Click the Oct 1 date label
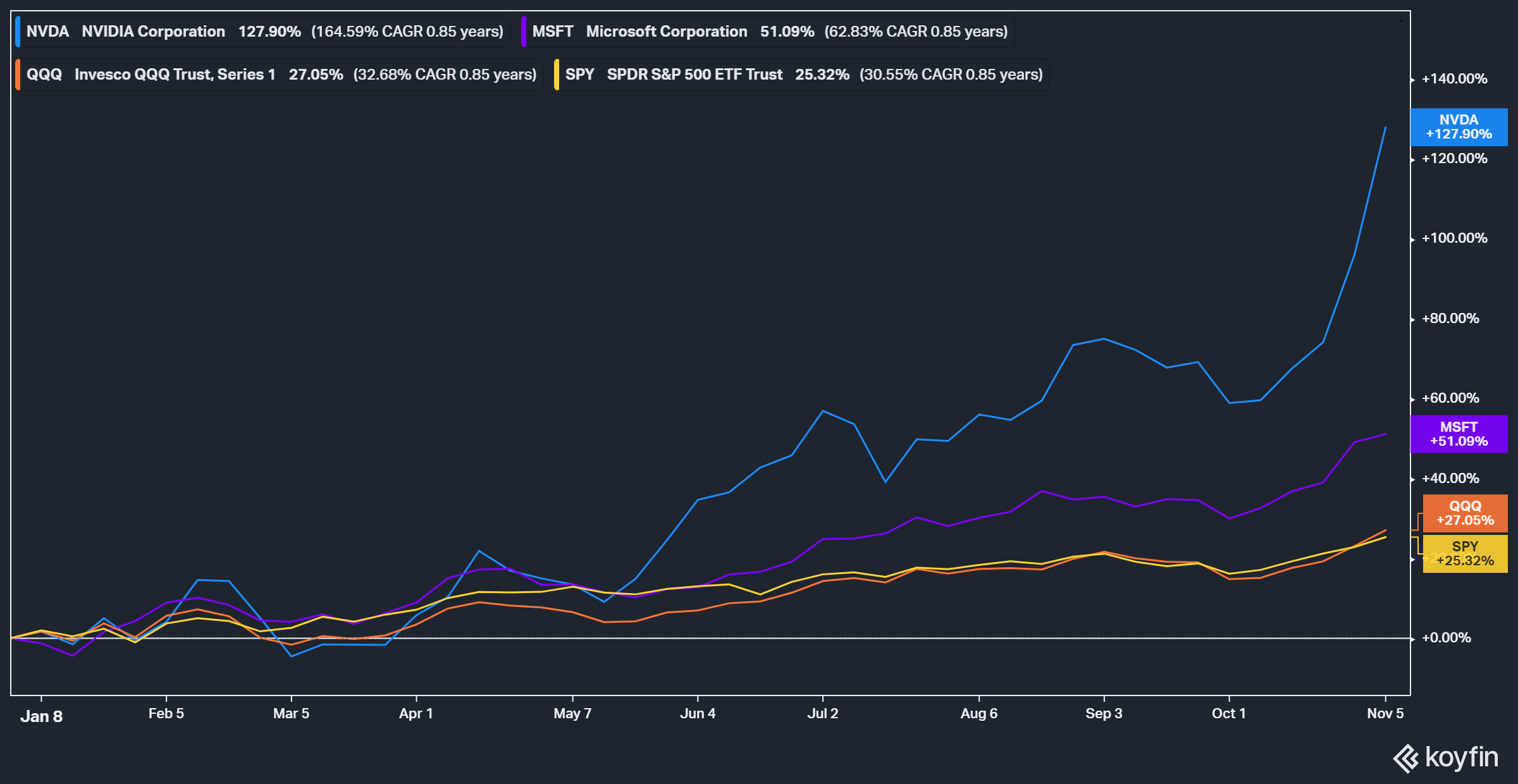The image size is (1518, 784). pyautogui.click(x=1229, y=714)
